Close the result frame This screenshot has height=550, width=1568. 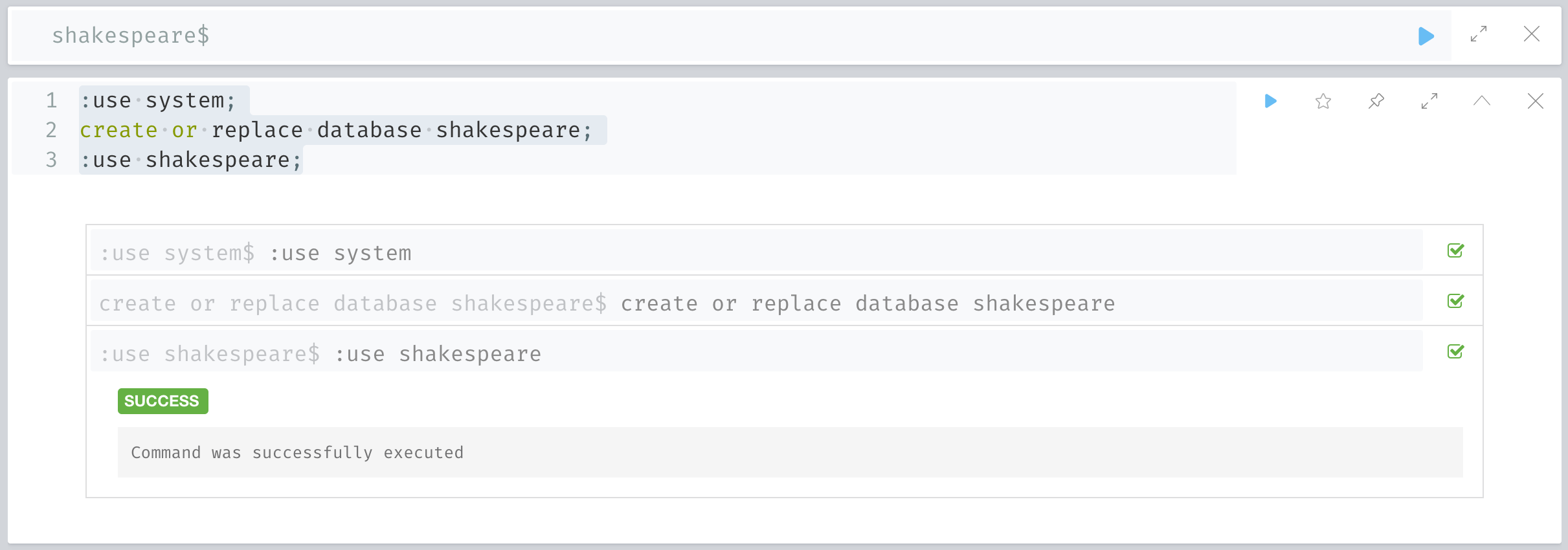[1536, 101]
